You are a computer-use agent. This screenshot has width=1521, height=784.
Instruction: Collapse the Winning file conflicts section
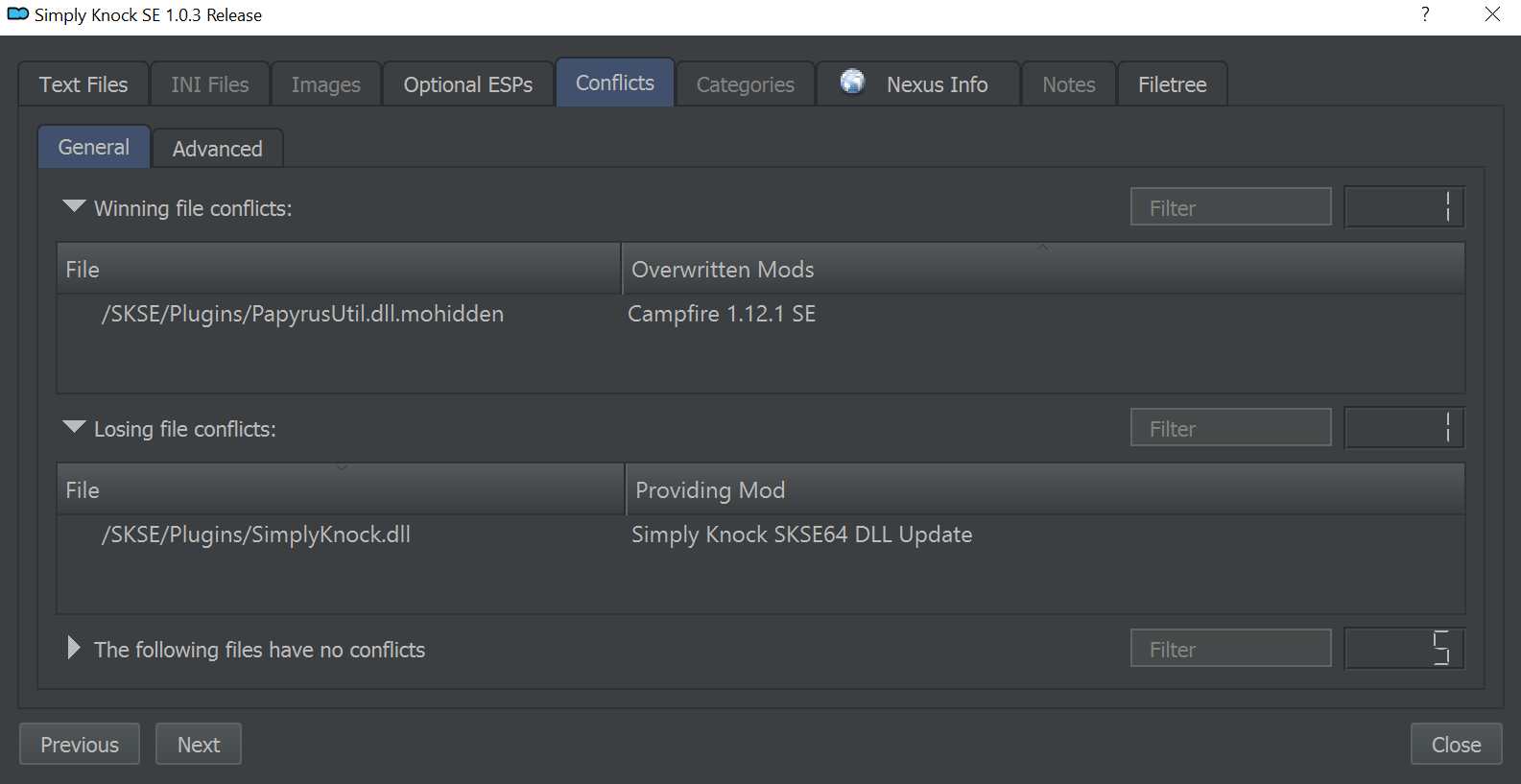74,207
